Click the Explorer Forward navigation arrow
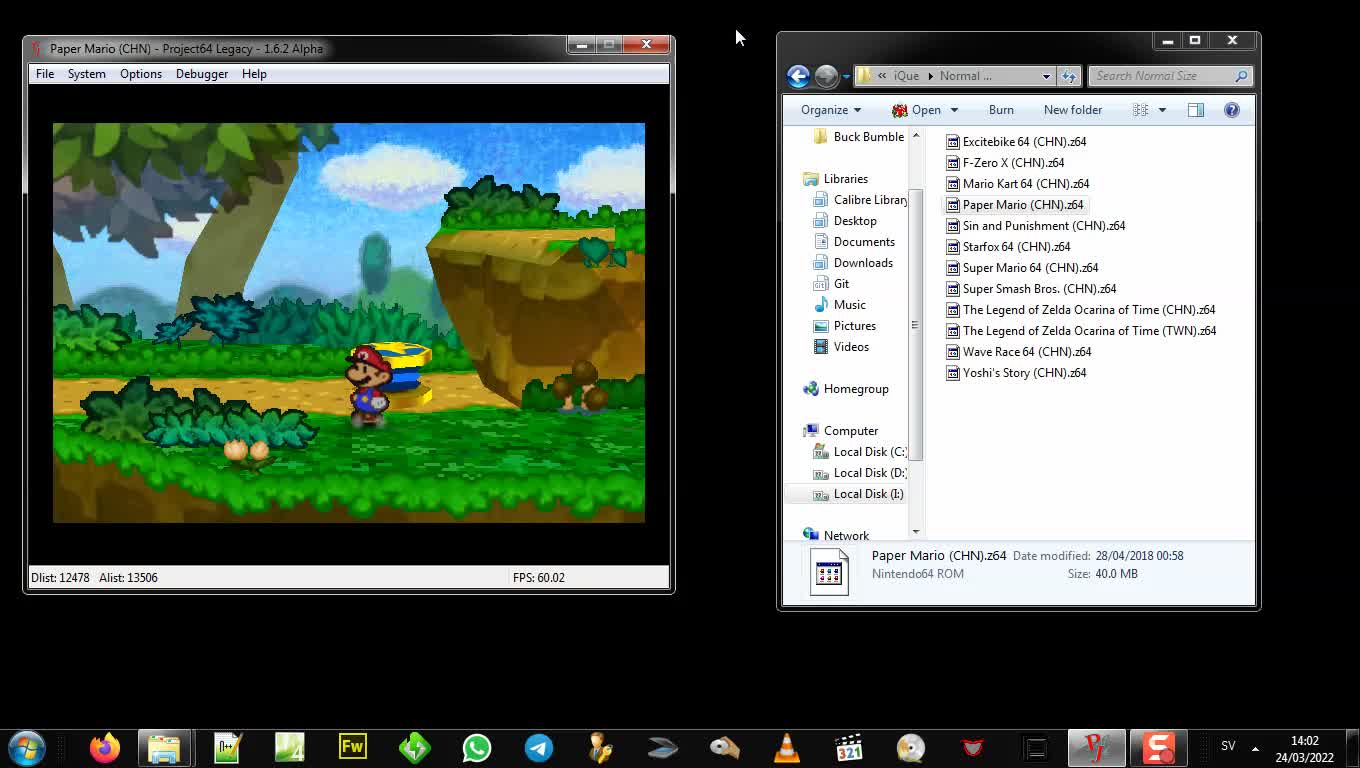The image size is (1360, 768). pyautogui.click(x=826, y=76)
